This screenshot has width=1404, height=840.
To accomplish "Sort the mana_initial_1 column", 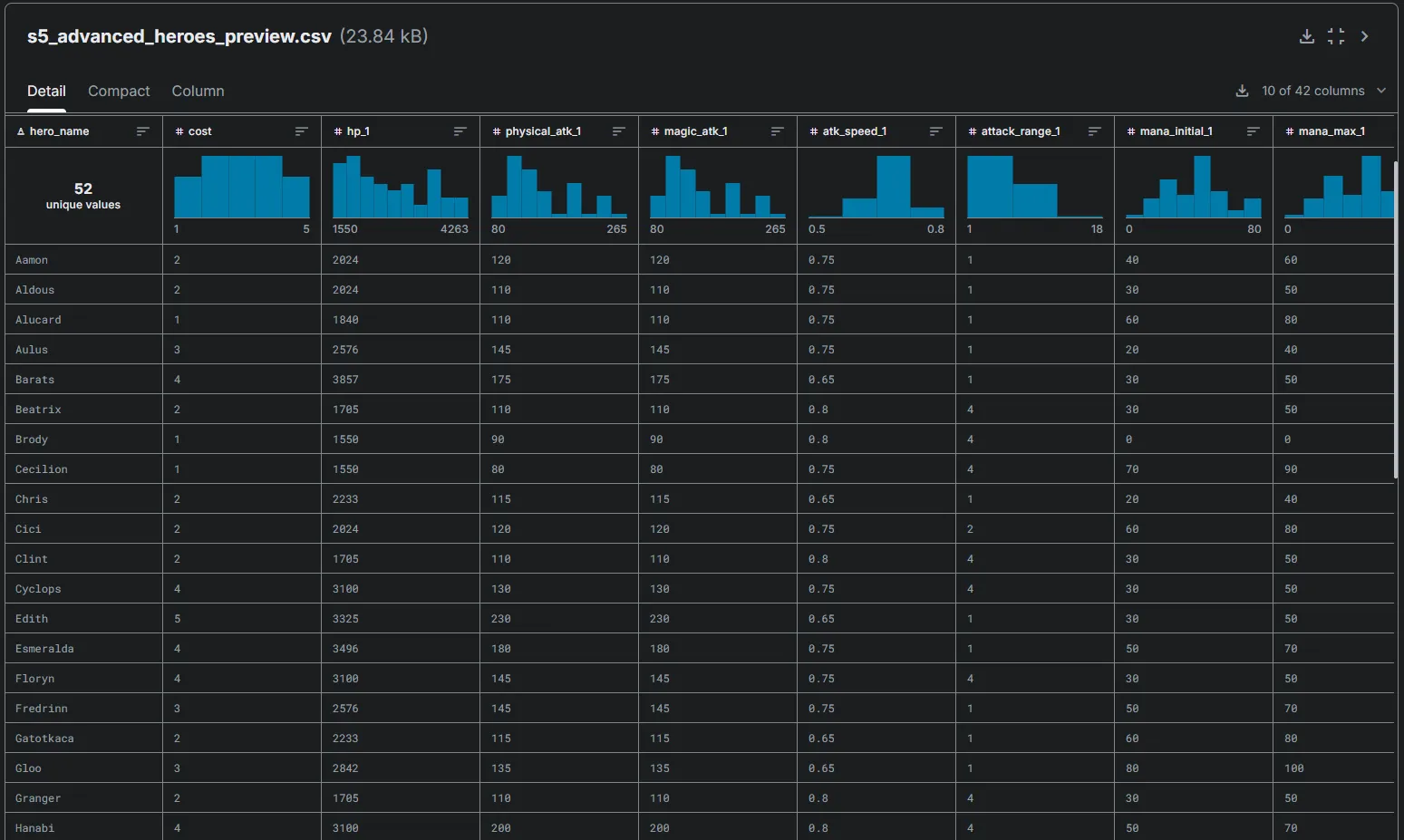I will point(1254,131).
